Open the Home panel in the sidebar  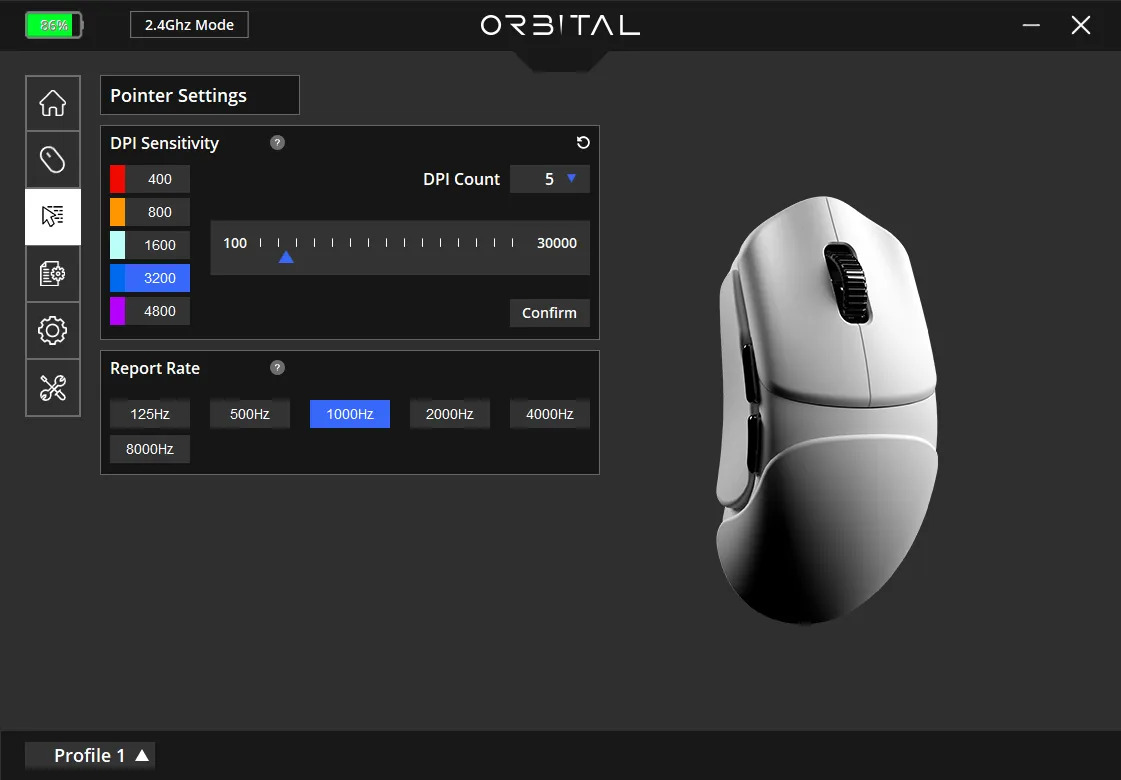(x=52, y=103)
